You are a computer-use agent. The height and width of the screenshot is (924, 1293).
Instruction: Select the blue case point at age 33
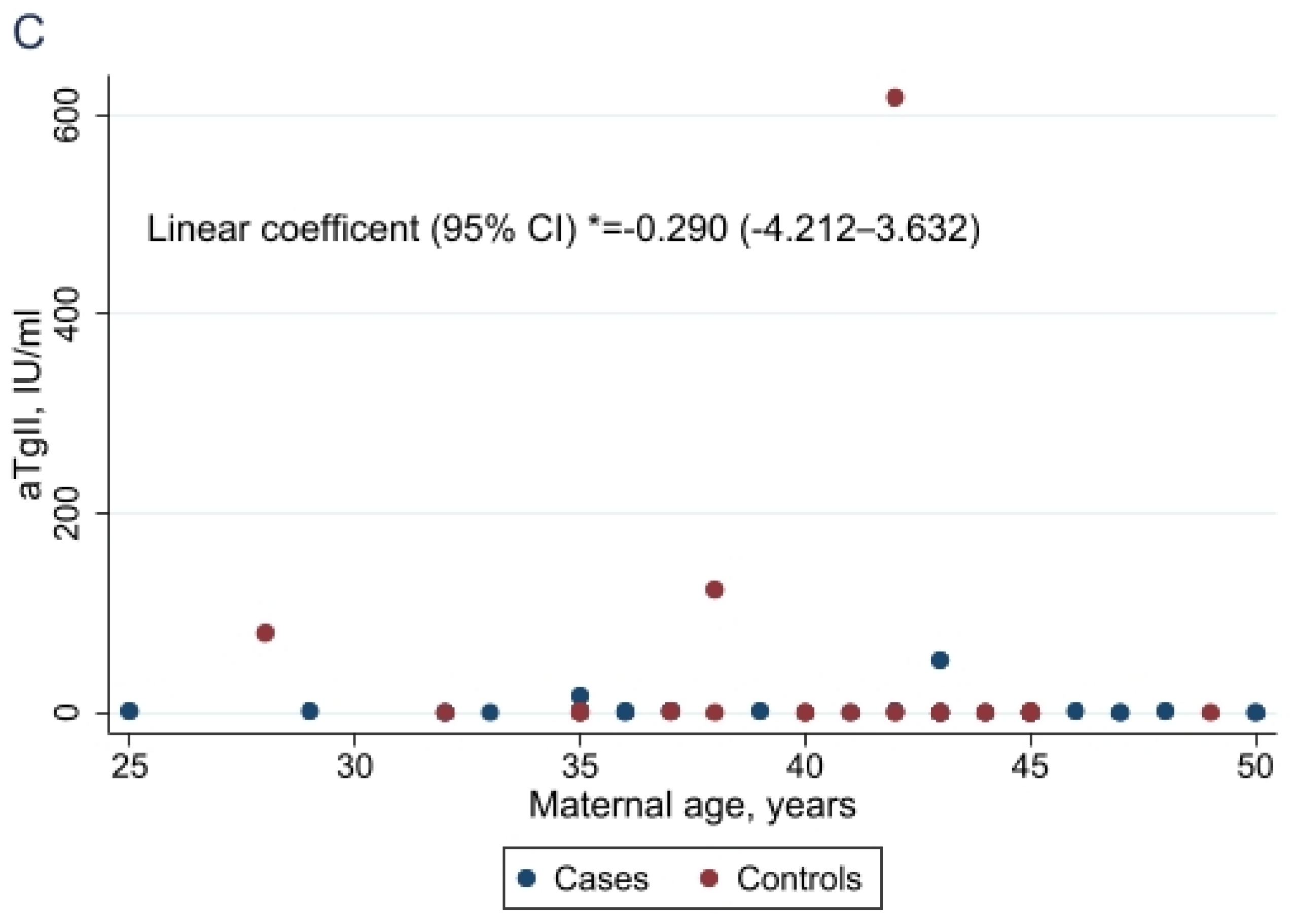click(490, 712)
